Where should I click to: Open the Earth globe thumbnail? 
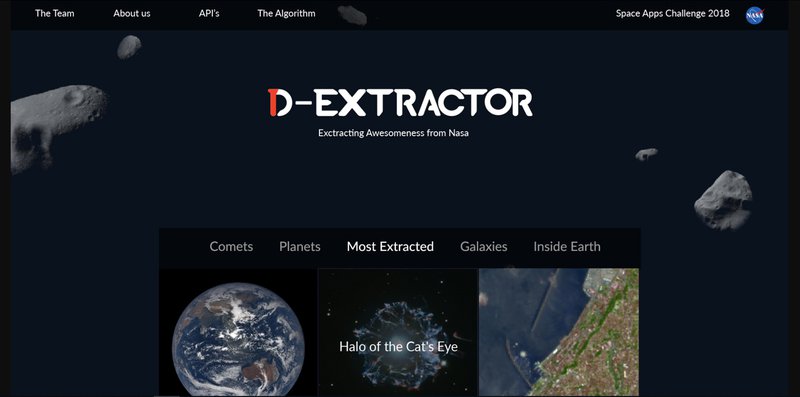click(238, 333)
